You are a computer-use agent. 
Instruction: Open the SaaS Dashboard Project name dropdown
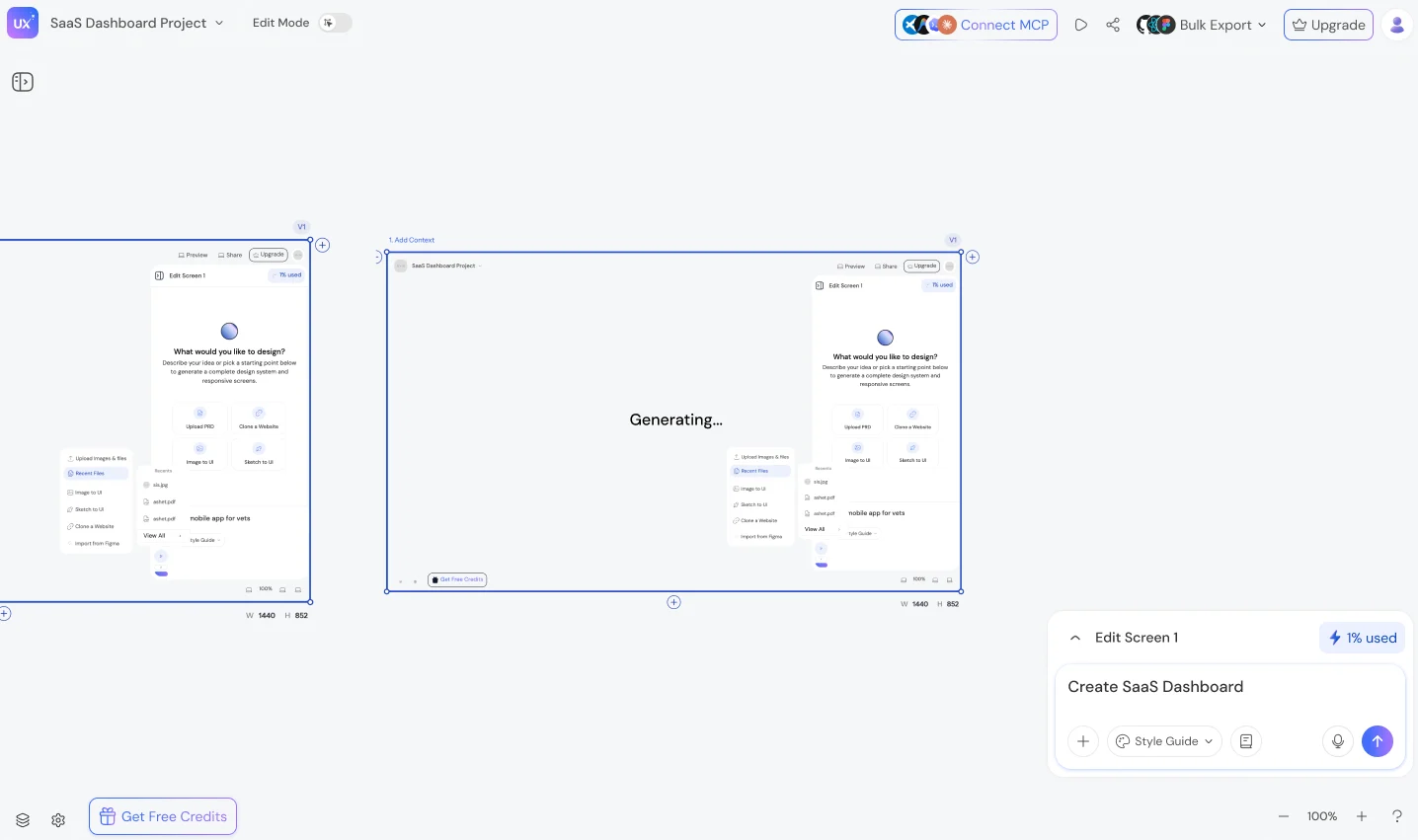click(137, 23)
